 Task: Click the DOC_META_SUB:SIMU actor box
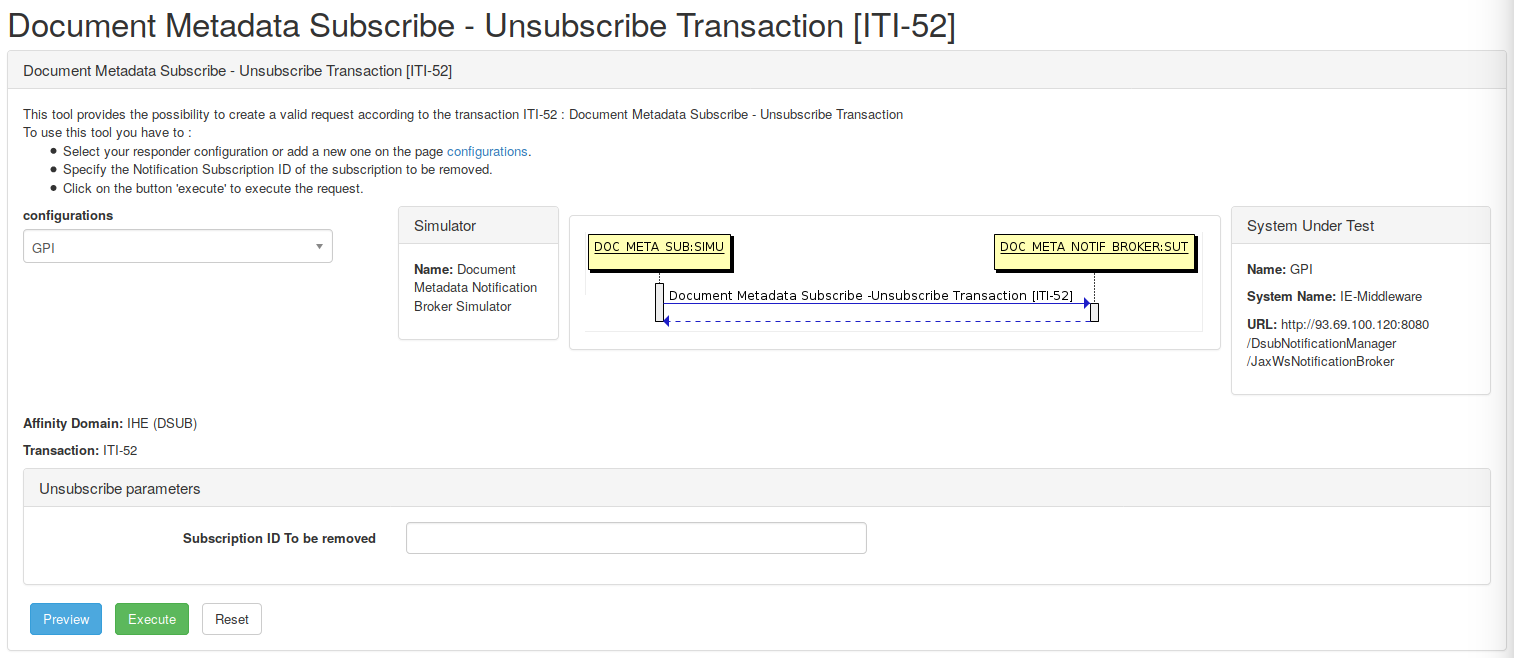pyautogui.click(x=659, y=251)
